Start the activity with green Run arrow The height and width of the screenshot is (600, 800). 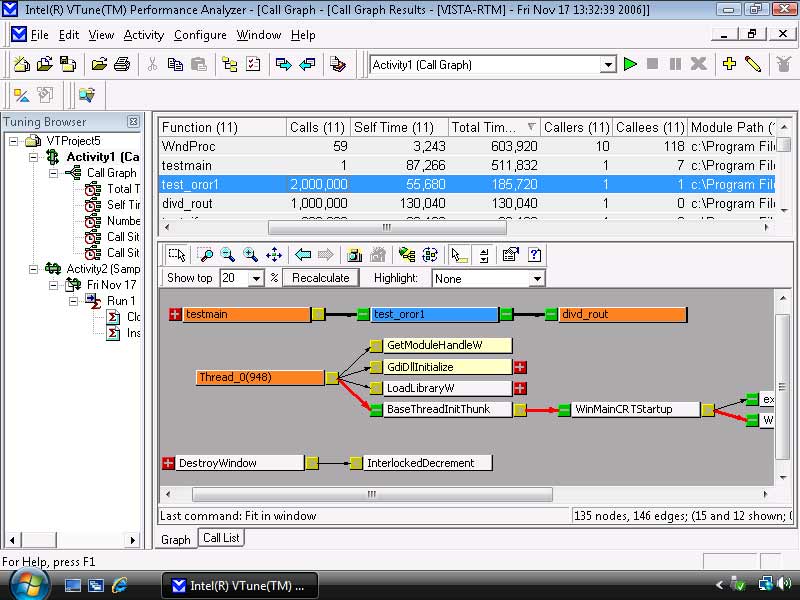click(x=630, y=64)
